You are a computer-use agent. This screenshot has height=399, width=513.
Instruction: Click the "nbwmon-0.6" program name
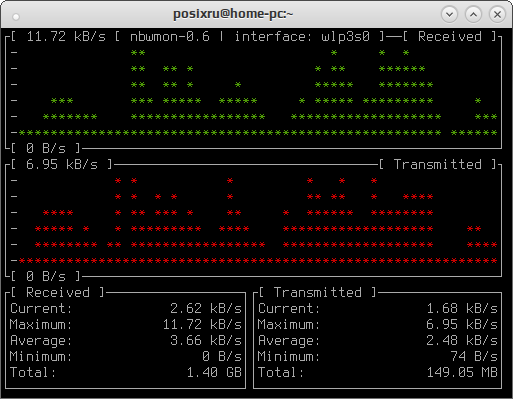170,37
